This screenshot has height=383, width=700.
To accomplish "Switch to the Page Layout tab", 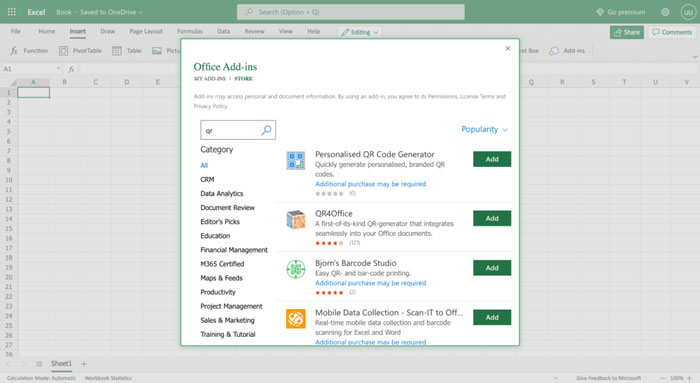I will [x=146, y=31].
